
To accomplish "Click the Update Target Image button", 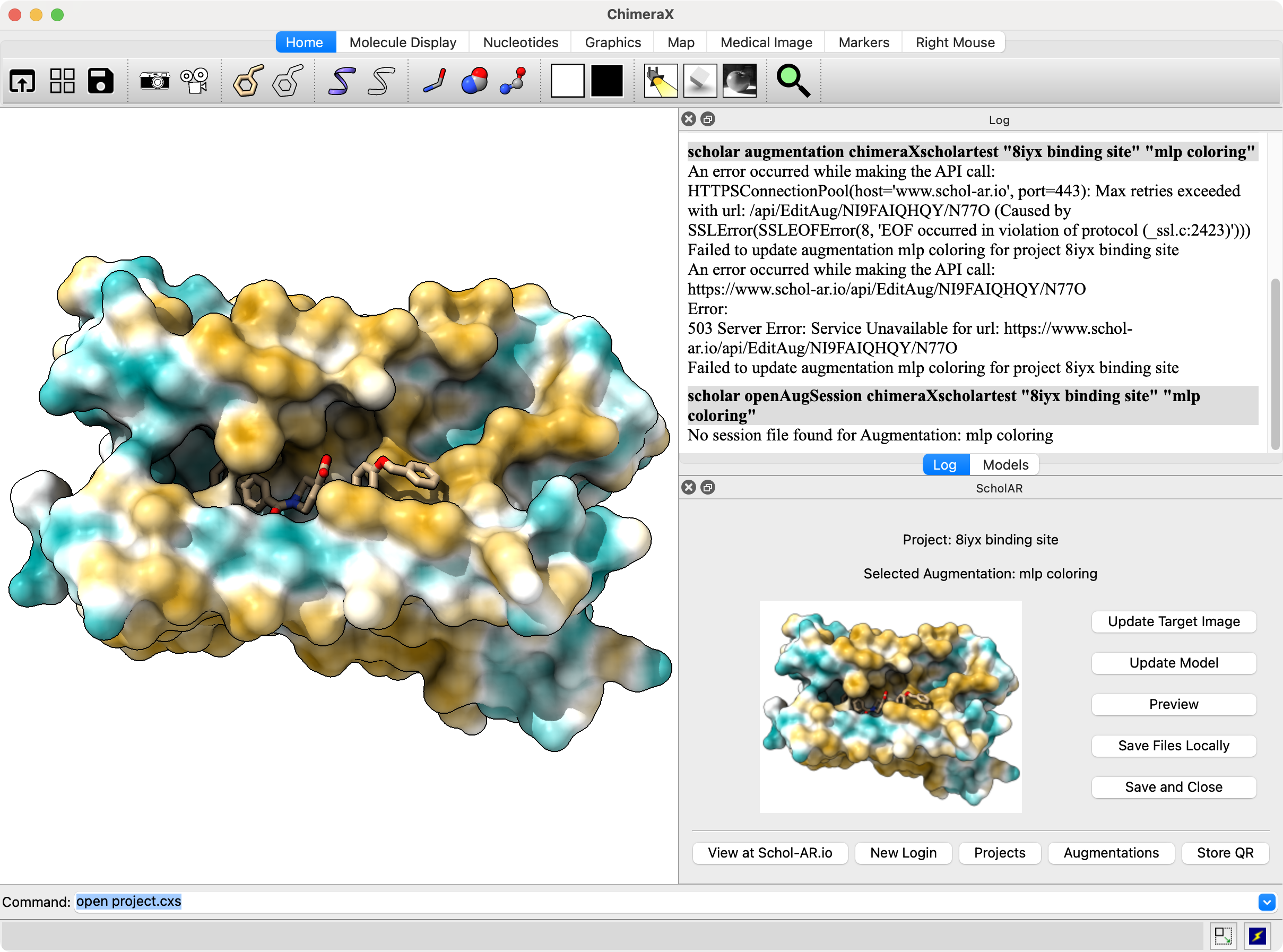I will pos(1174,622).
